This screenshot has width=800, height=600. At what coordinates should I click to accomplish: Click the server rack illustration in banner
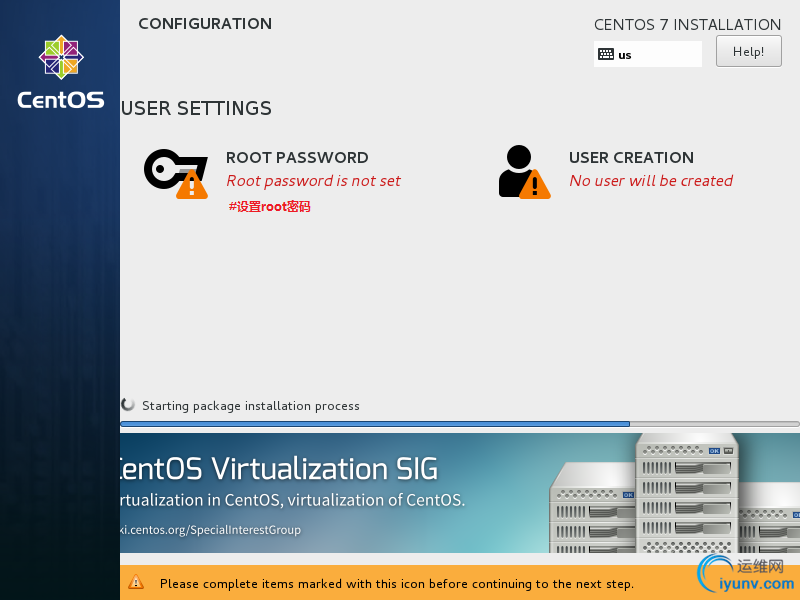click(x=674, y=493)
